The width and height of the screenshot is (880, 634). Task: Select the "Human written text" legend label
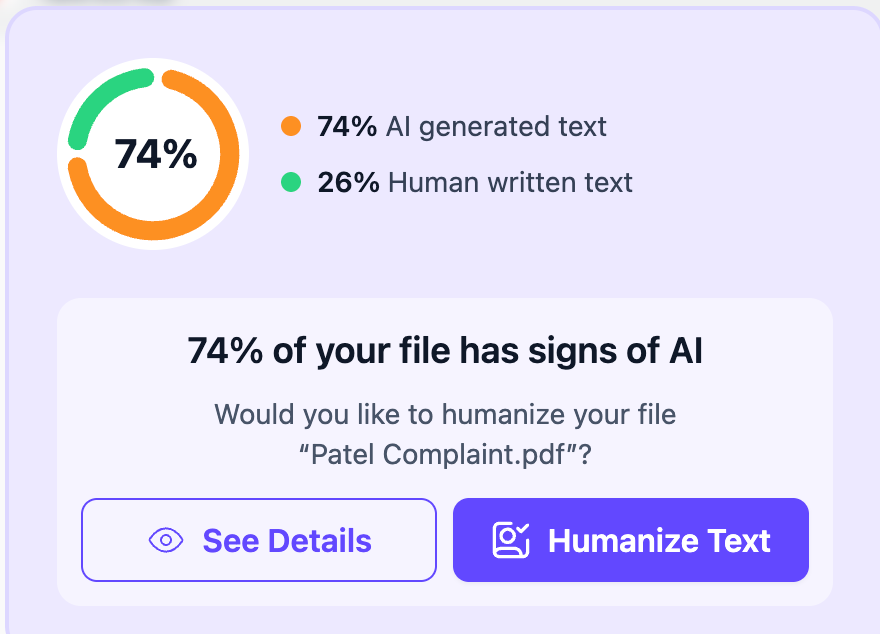[x=510, y=183]
